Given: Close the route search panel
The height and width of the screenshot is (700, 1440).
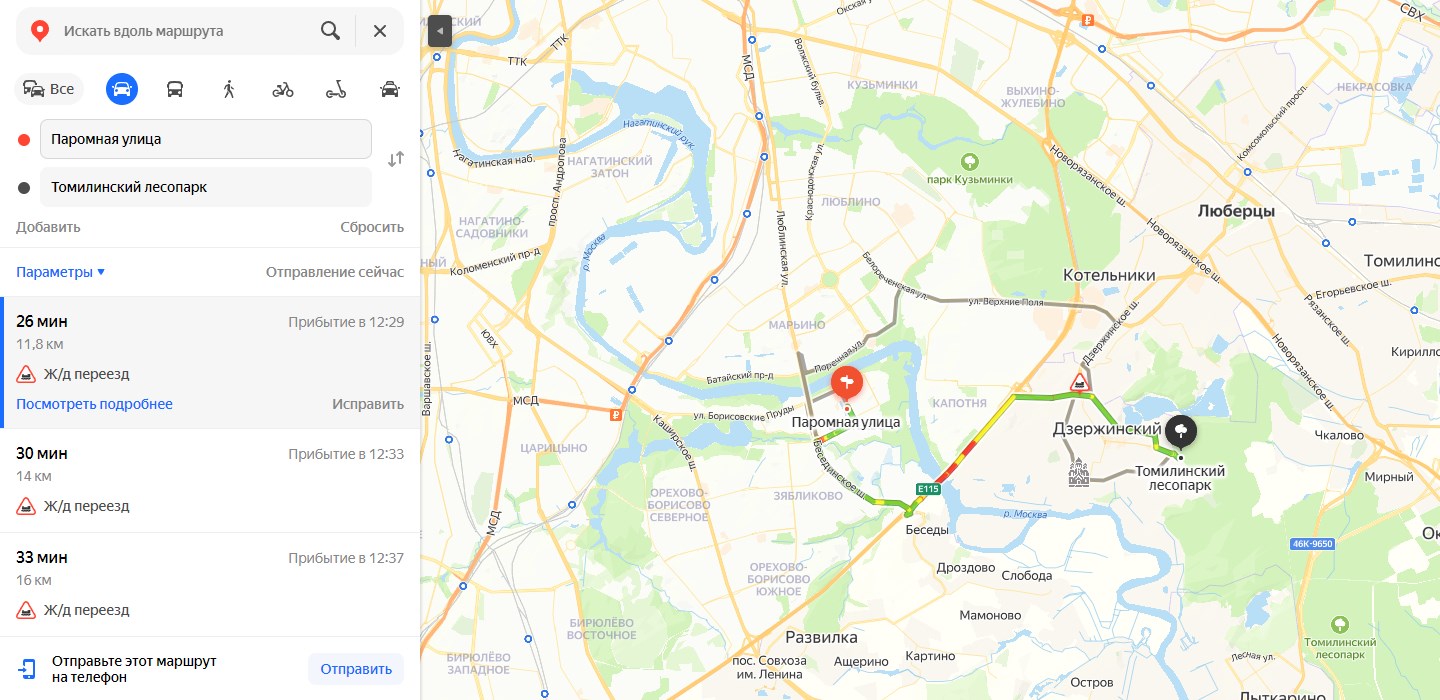Looking at the screenshot, I should coord(380,31).
